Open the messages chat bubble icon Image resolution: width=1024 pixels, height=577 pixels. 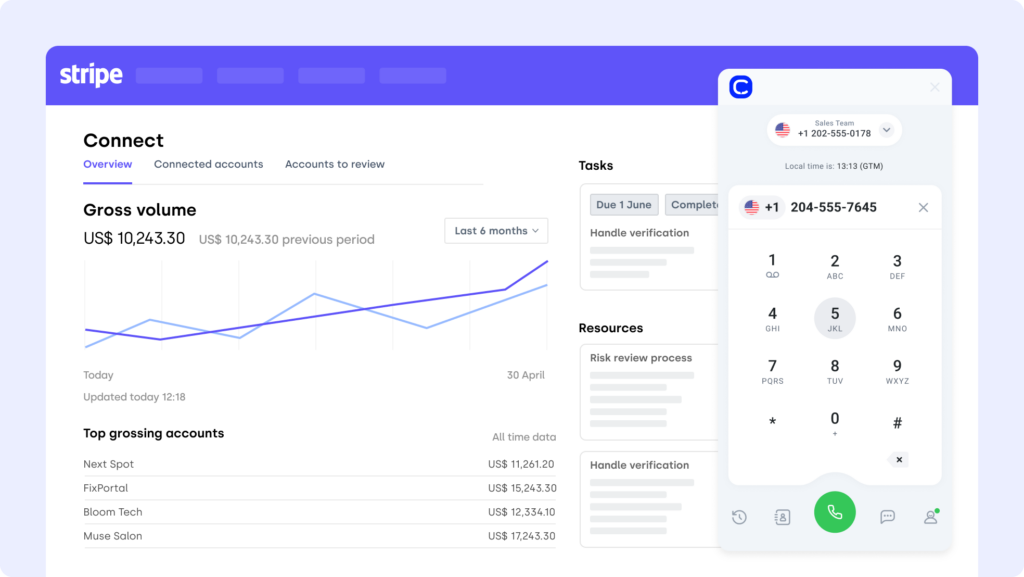pos(887,517)
